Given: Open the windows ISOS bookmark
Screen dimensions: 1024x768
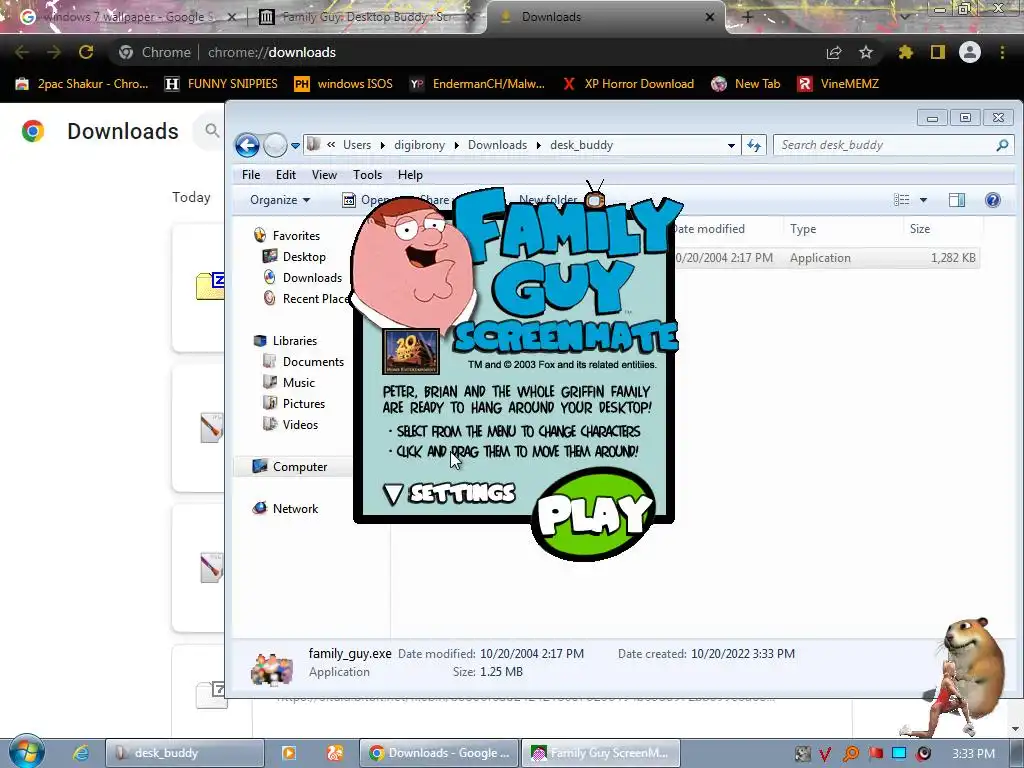Looking at the screenshot, I should [x=344, y=84].
